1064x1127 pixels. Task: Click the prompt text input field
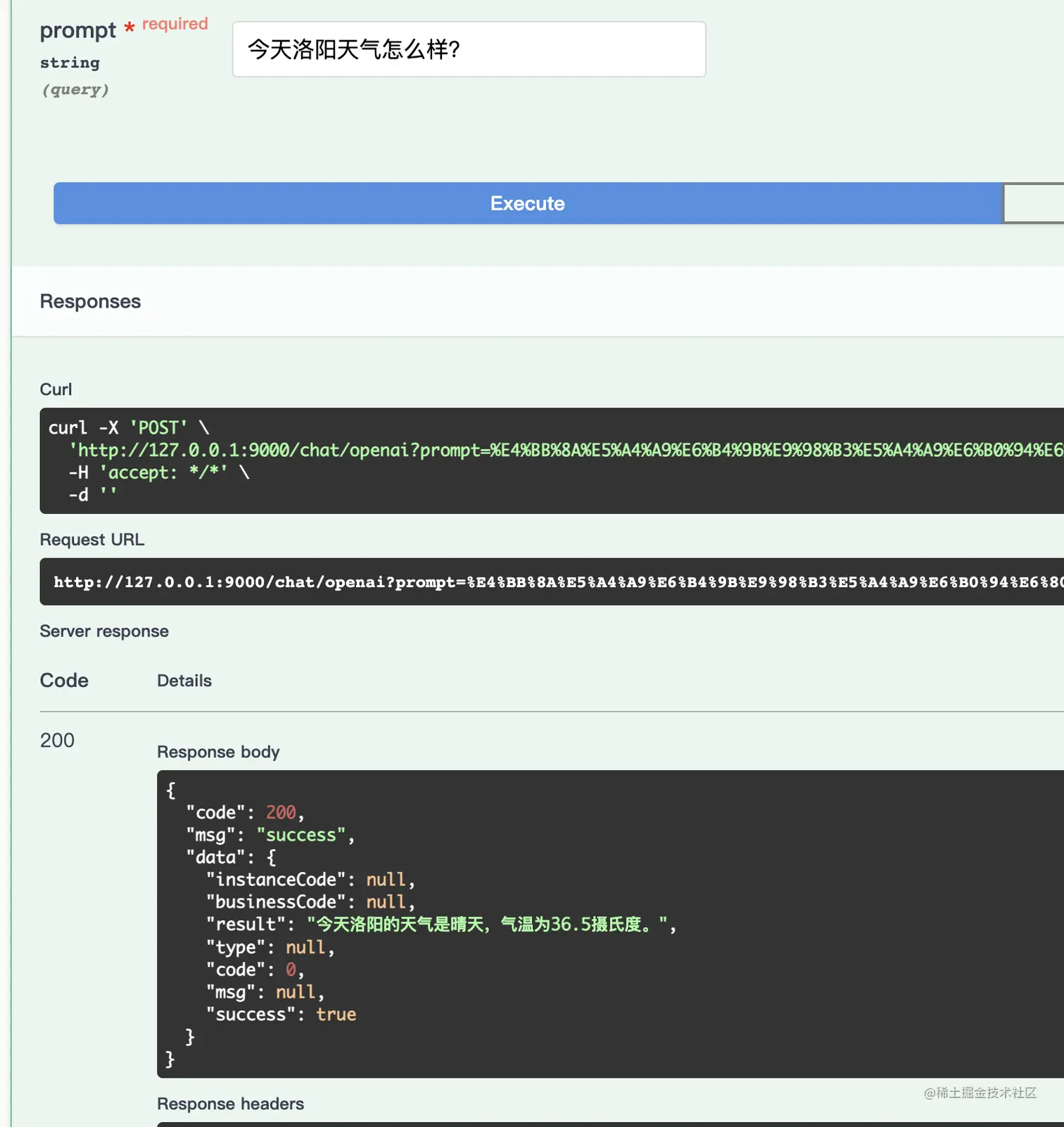click(x=469, y=49)
